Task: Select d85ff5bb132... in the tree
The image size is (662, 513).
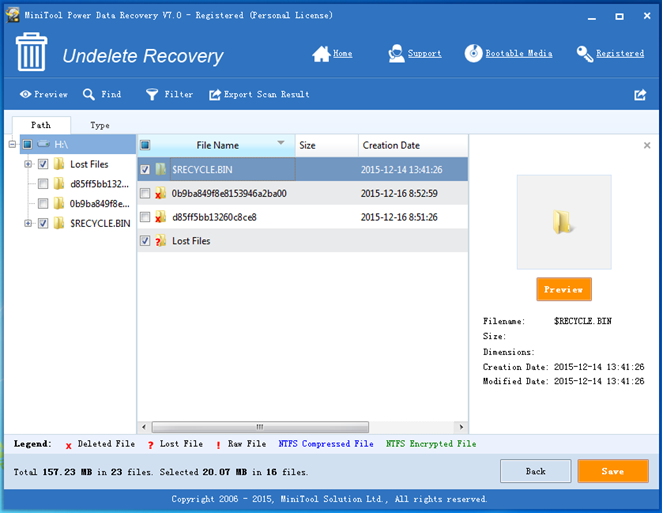Action: coord(99,184)
